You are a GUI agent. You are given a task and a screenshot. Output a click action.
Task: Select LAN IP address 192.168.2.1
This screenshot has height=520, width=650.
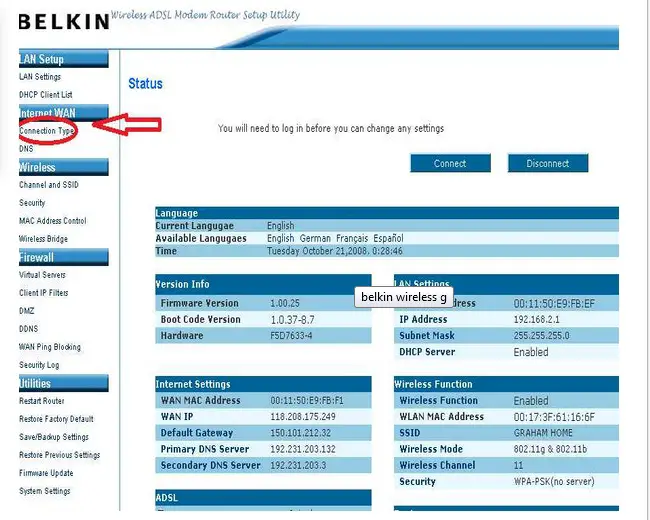536,320
